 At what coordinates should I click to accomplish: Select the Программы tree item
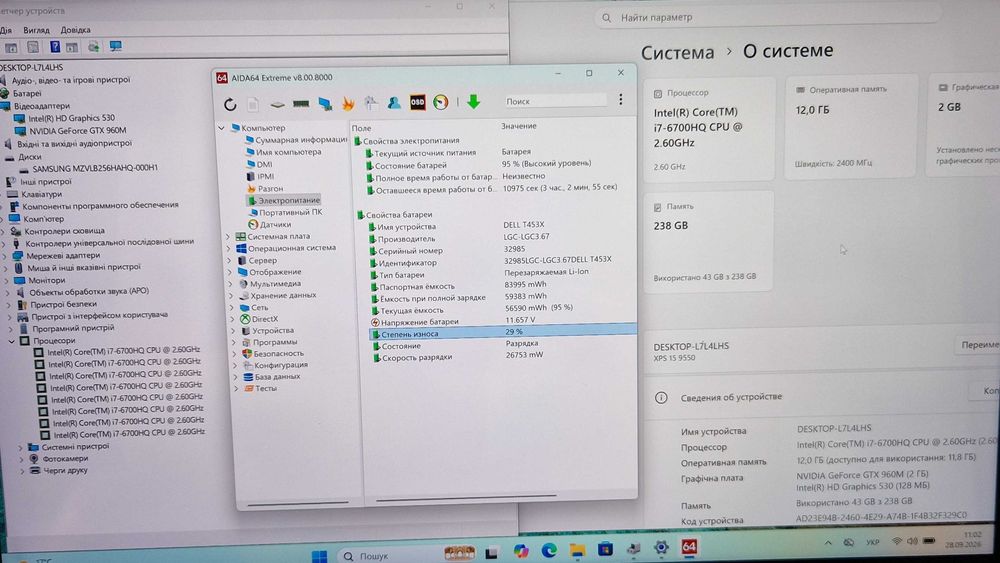(x=269, y=342)
